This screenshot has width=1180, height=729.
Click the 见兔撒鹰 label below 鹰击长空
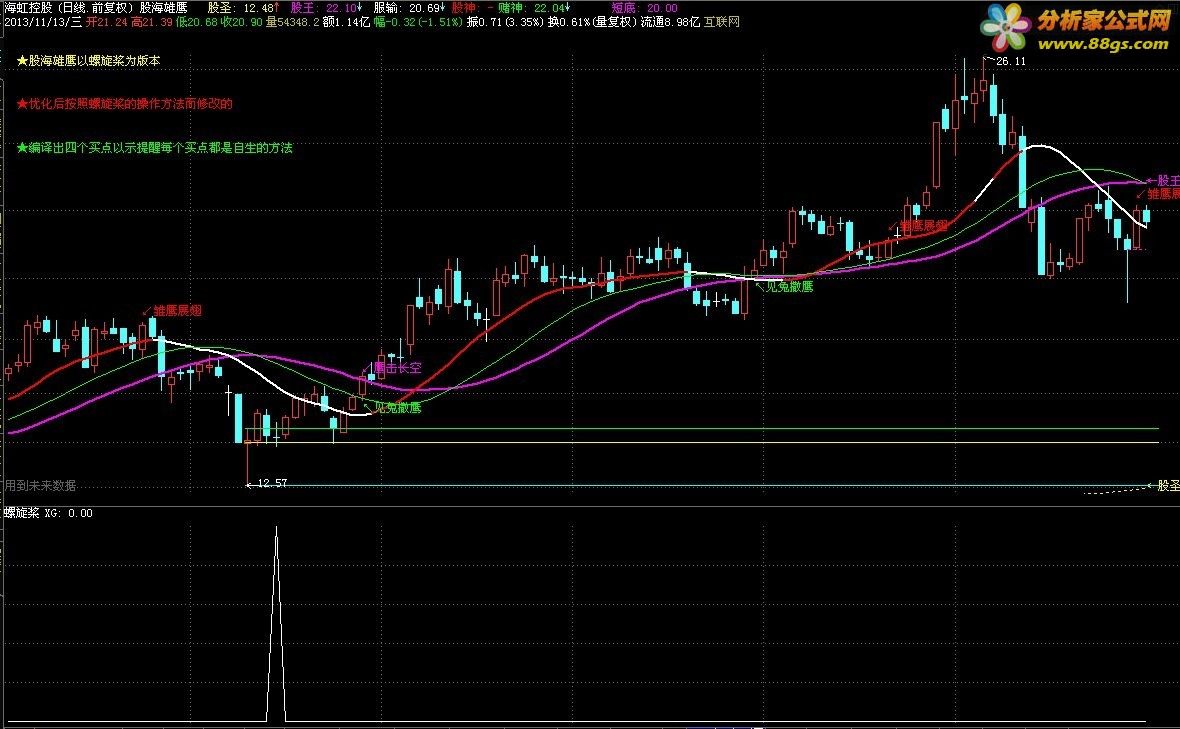click(398, 408)
